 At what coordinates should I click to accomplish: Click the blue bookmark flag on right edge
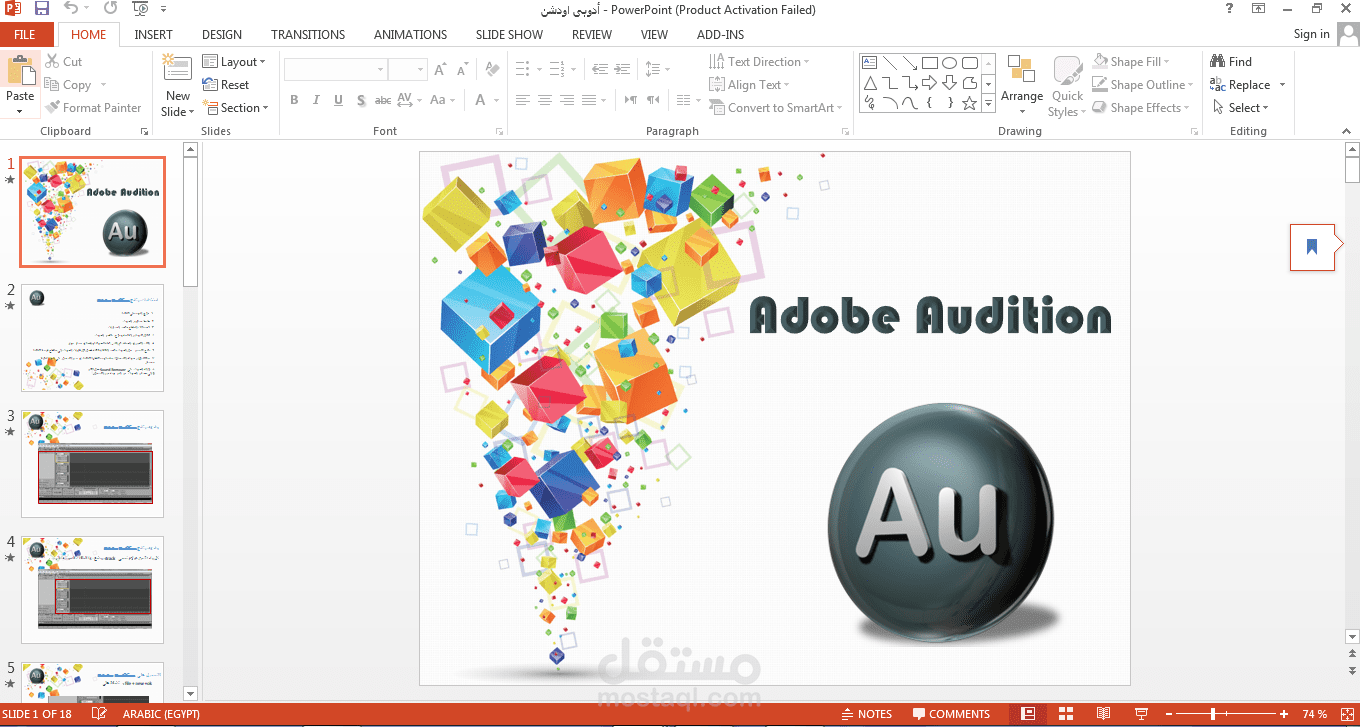[1312, 246]
